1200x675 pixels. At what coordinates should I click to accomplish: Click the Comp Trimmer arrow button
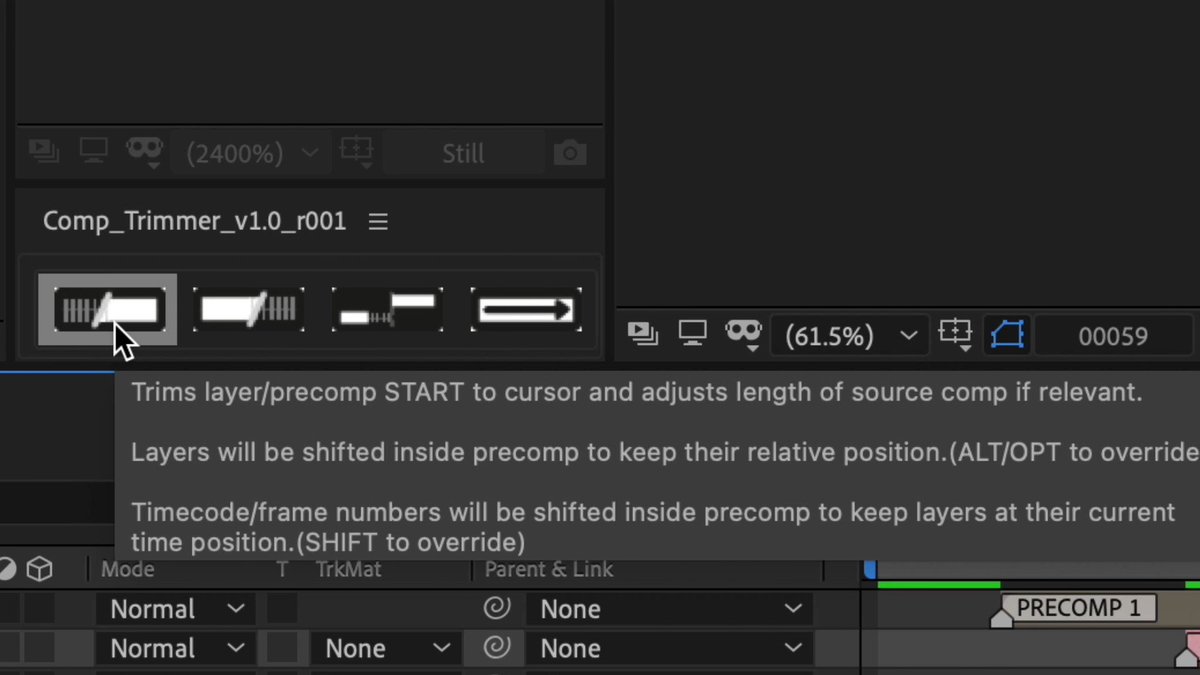tap(526, 310)
